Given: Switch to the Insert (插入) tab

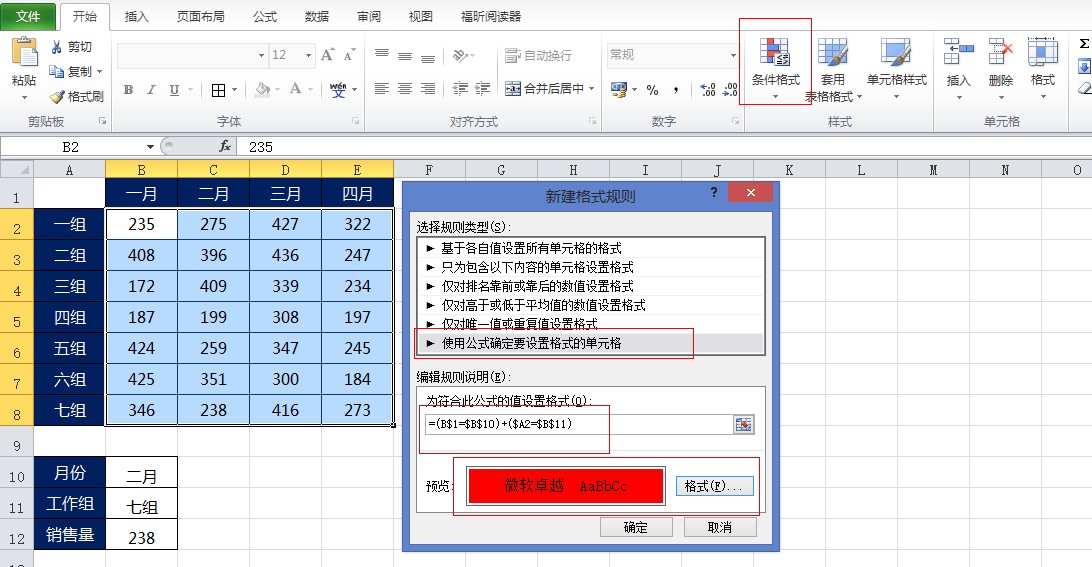Looking at the screenshot, I should tap(136, 17).
